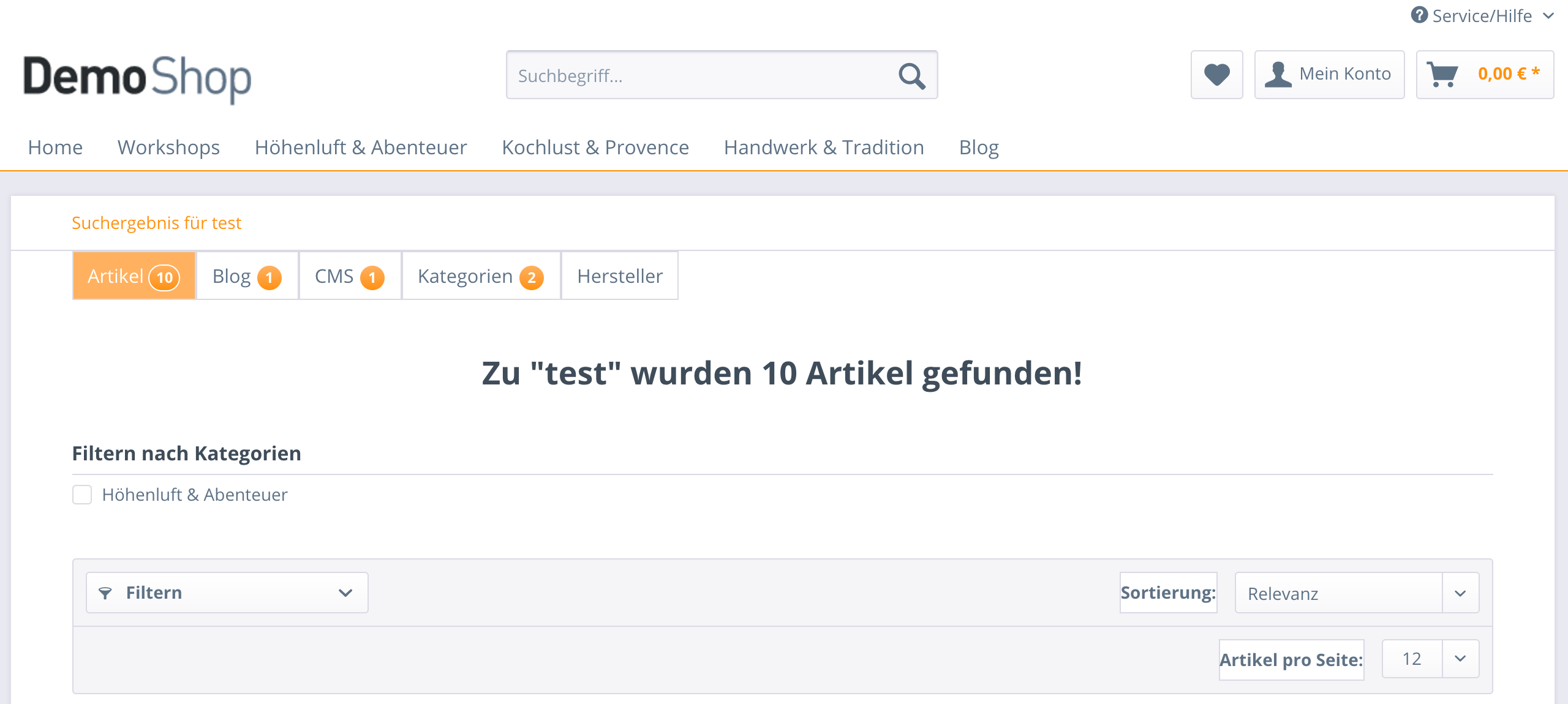
Task: Open Mein Konto account button
Action: click(x=1329, y=75)
